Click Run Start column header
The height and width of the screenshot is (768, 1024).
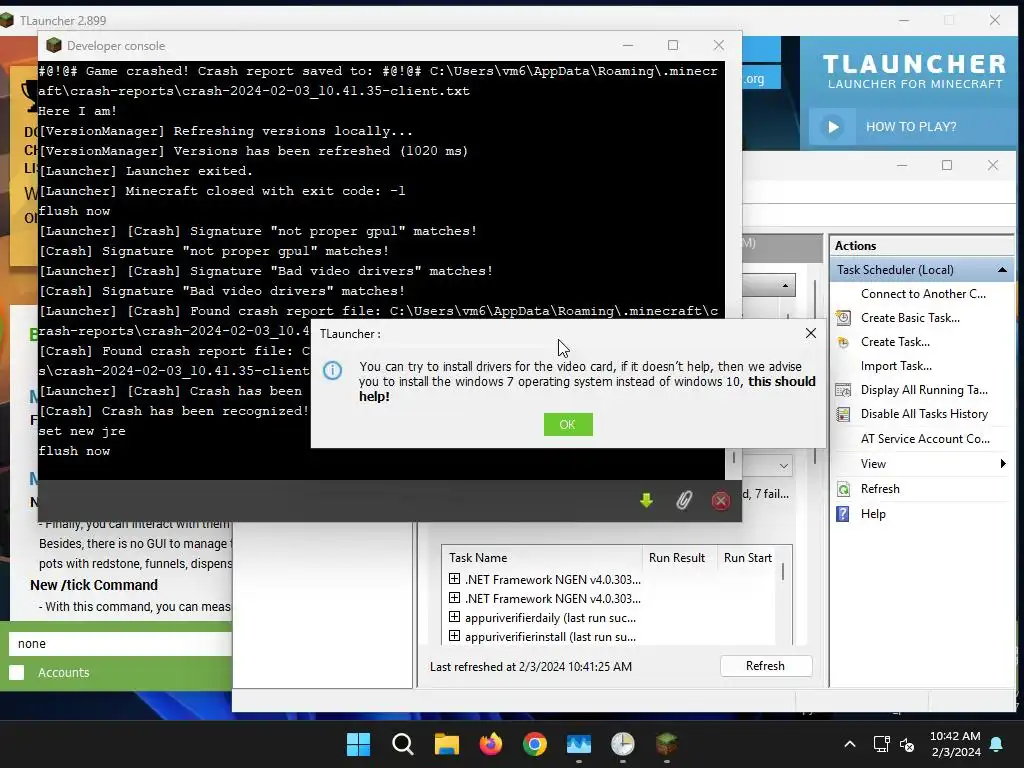pyautogui.click(x=748, y=558)
